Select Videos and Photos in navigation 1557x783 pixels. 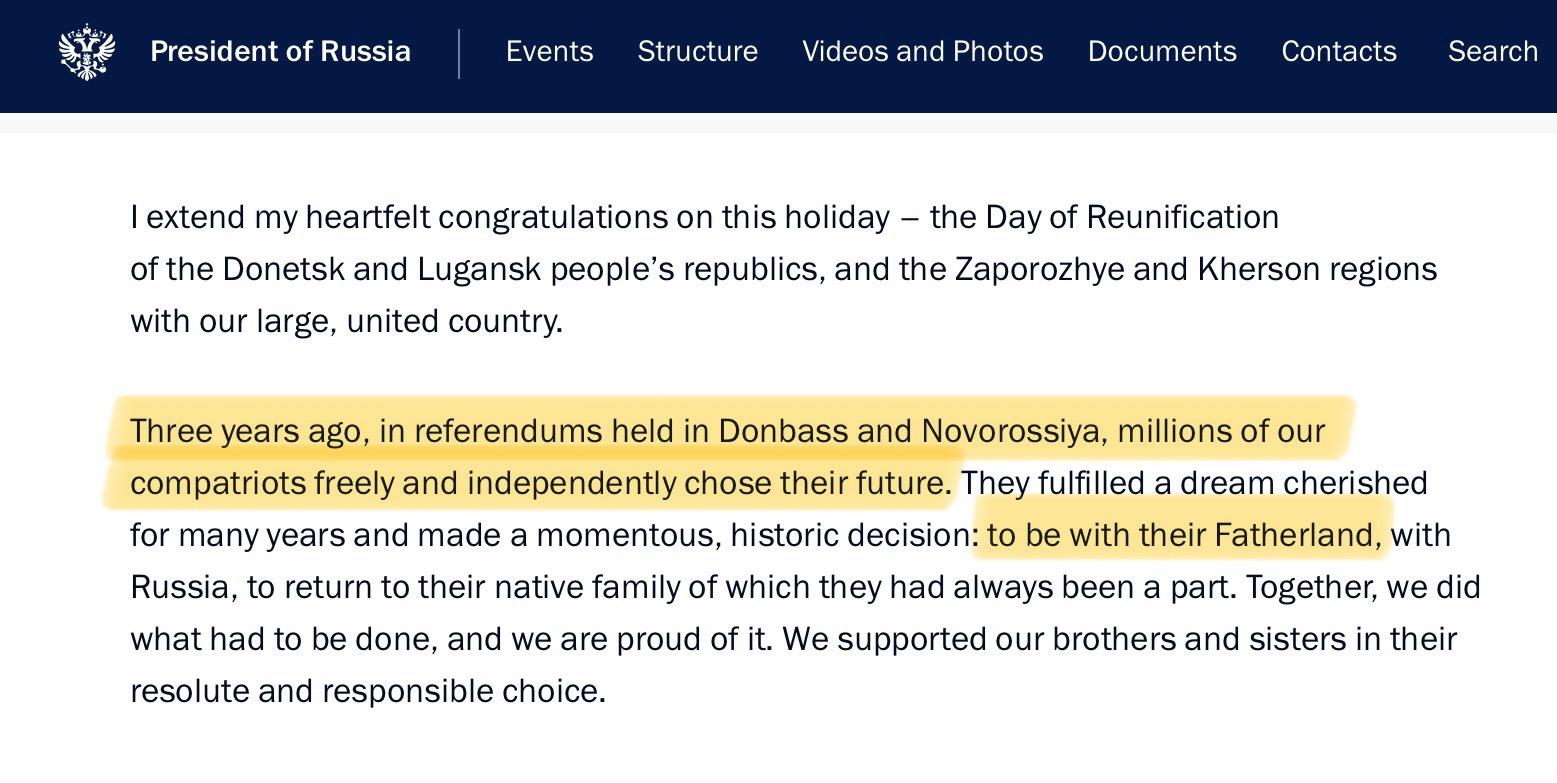(922, 52)
